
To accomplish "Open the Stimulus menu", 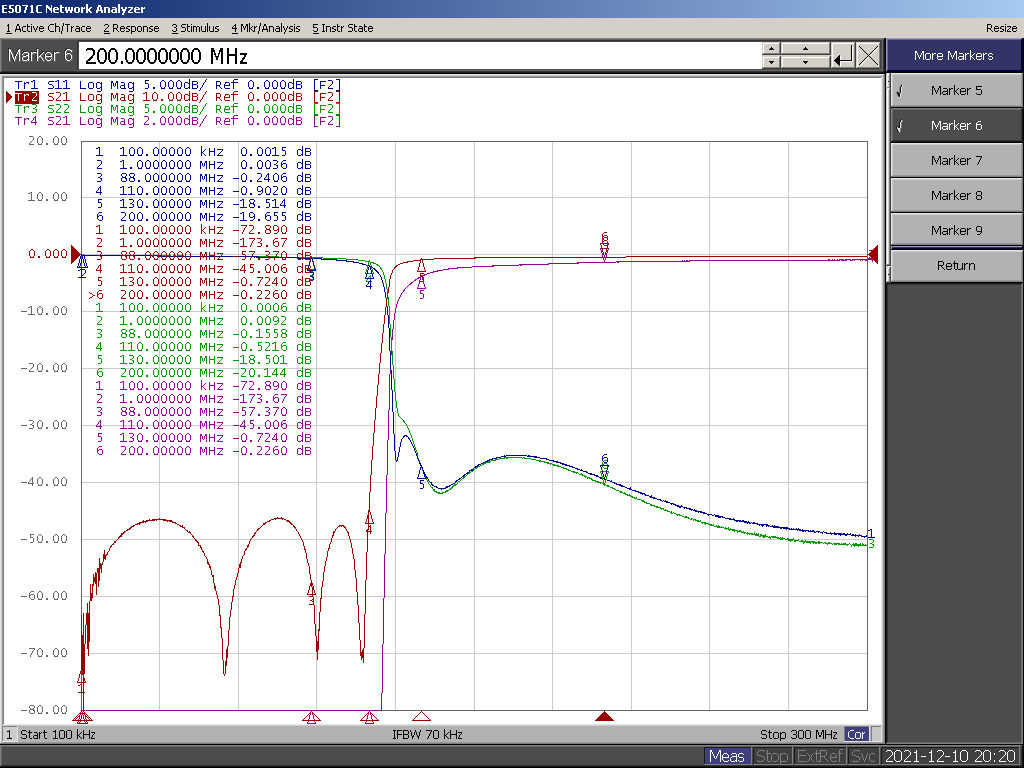I will [195, 28].
